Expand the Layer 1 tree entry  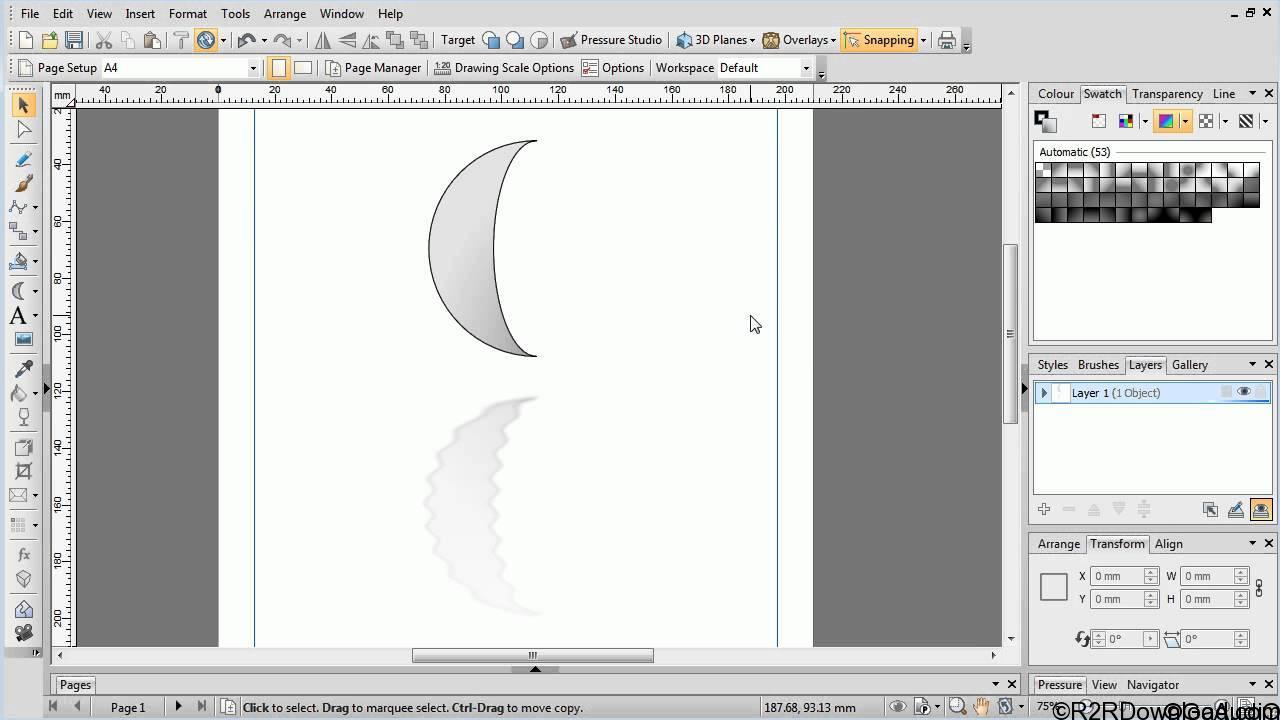(x=1044, y=393)
